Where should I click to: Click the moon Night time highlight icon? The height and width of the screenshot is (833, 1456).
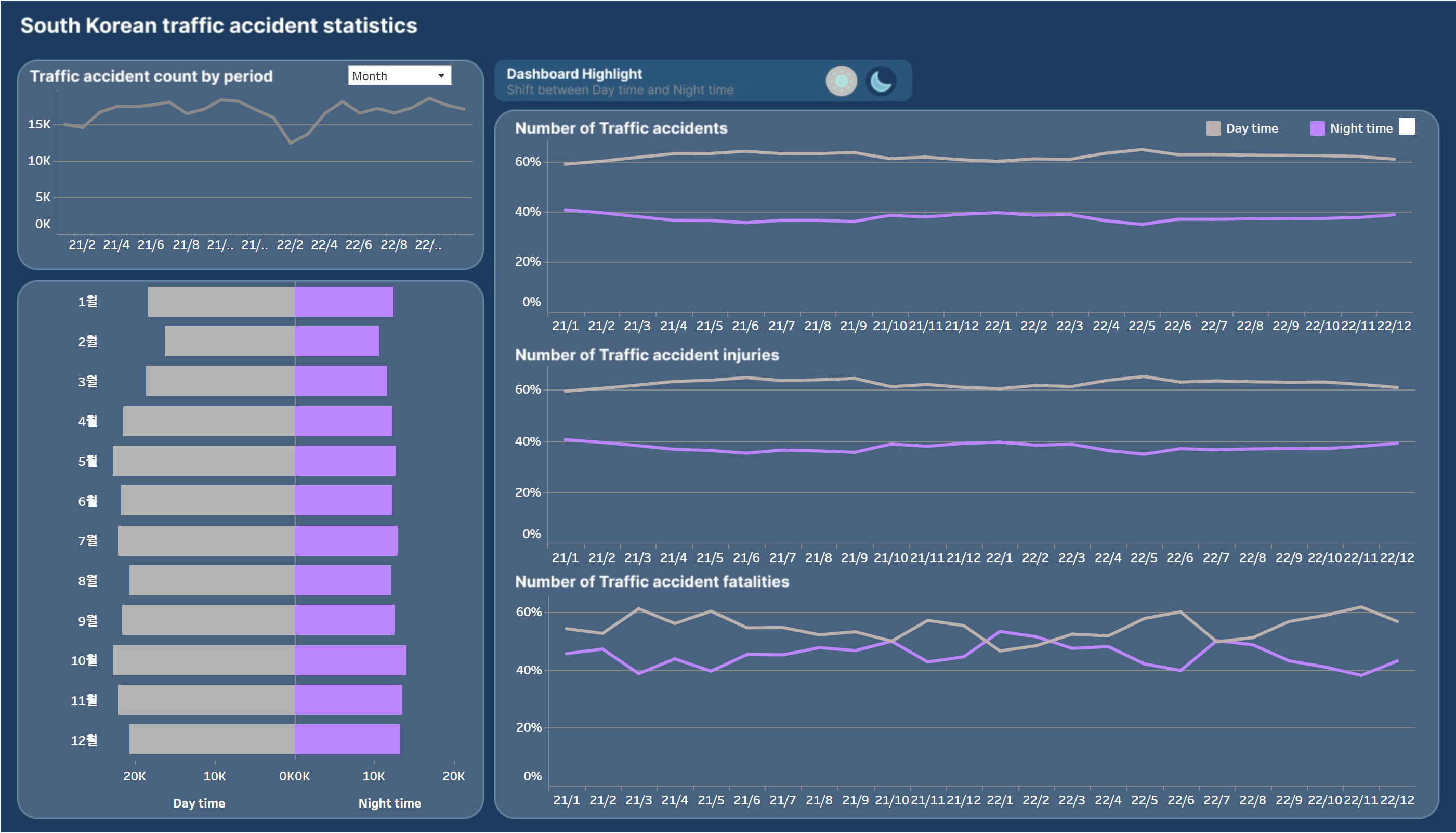881,81
